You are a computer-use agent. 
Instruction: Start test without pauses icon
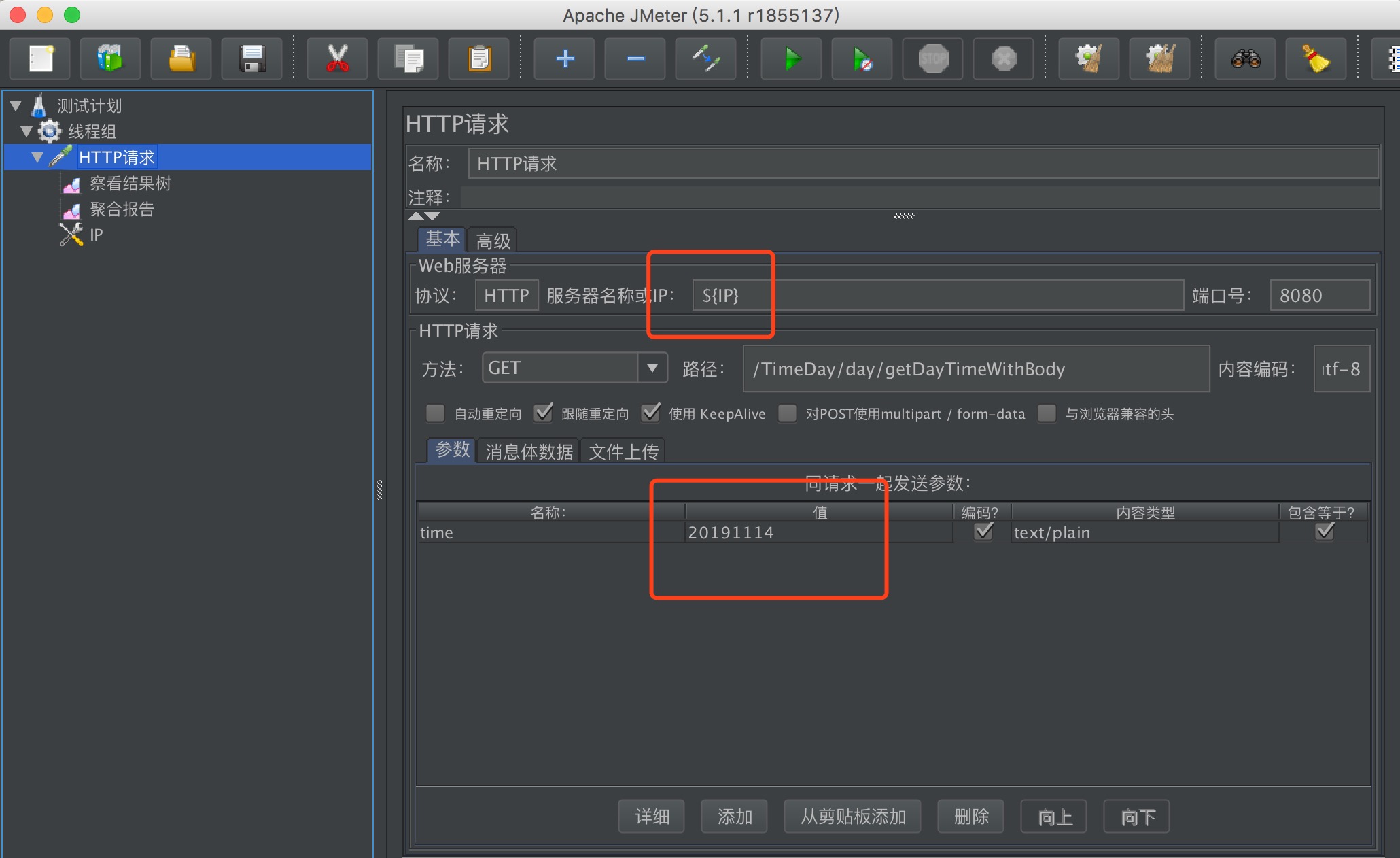(x=862, y=59)
